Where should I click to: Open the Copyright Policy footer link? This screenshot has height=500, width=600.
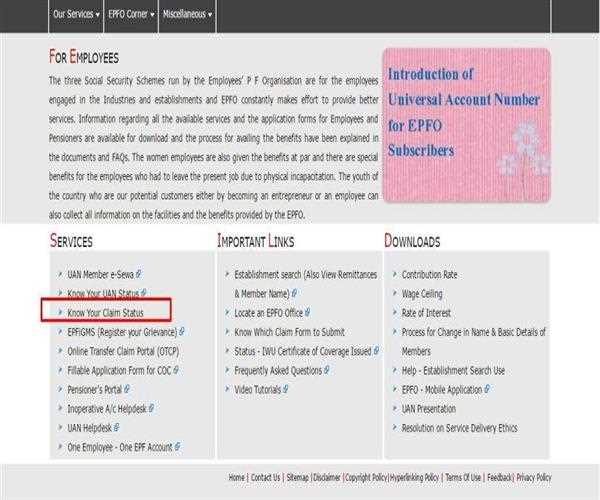(x=366, y=477)
